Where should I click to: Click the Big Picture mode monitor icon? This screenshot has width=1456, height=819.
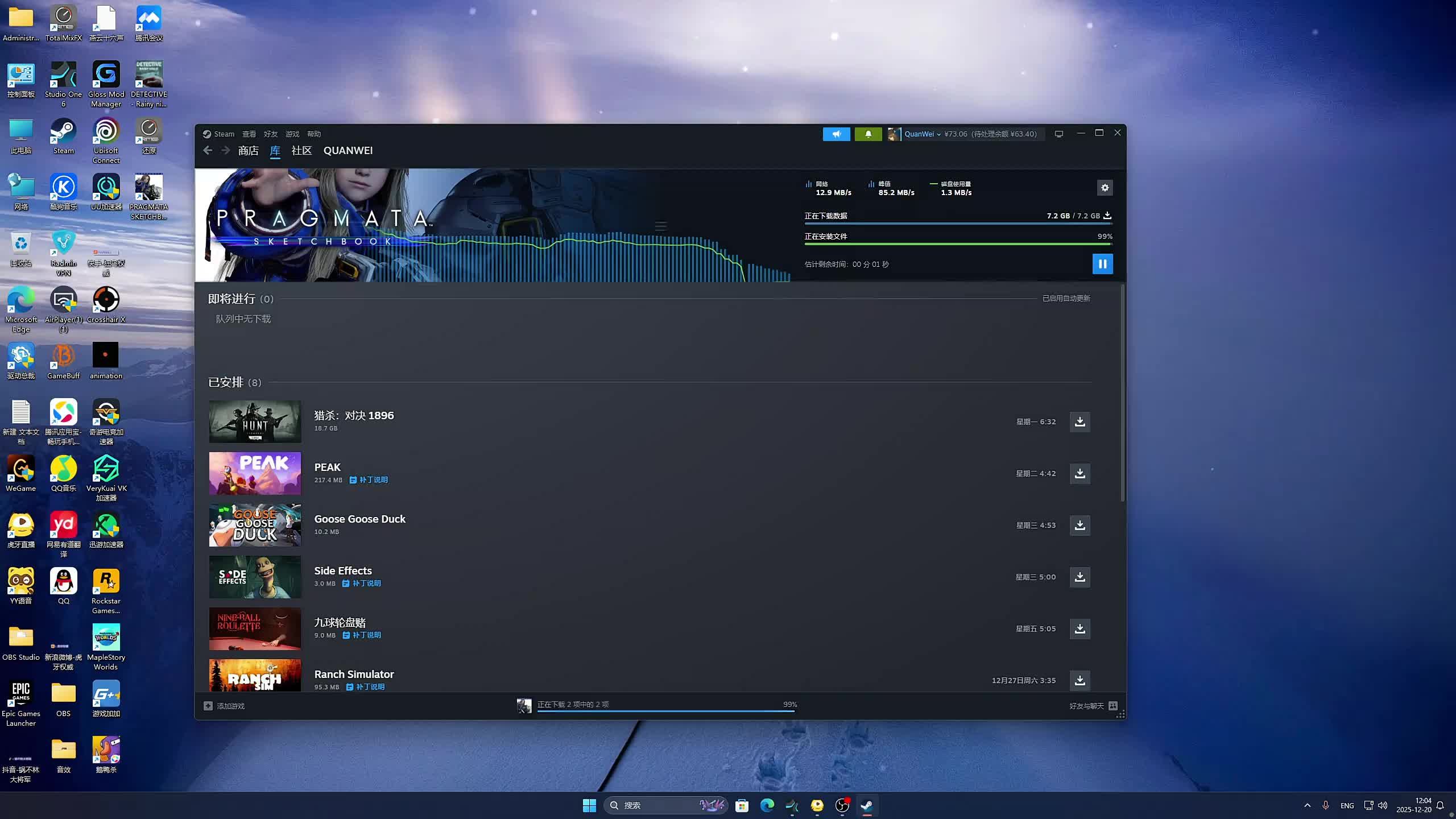pyautogui.click(x=1058, y=134)
